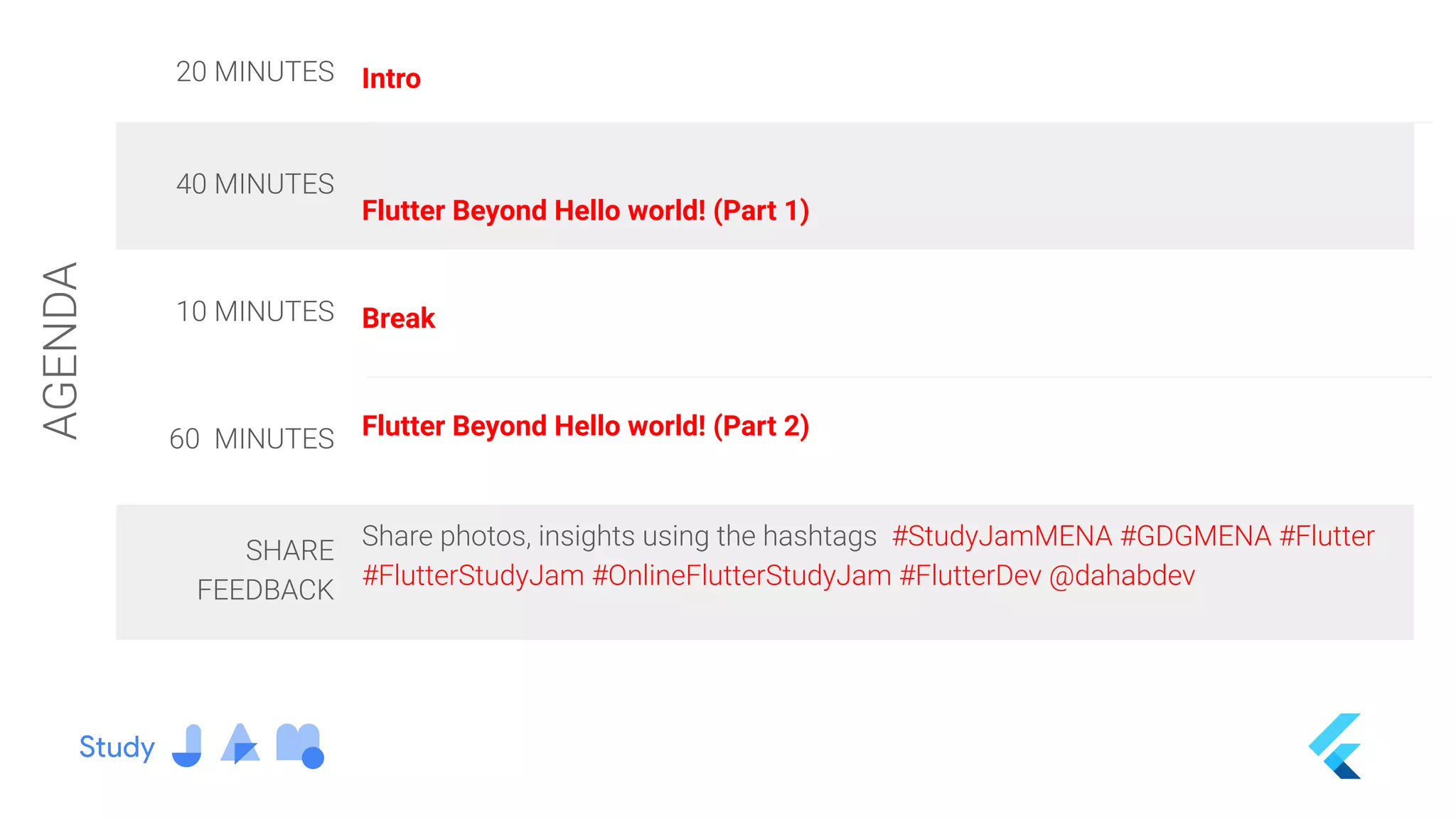The image size is (1456, 819).
Task: Click the #GDGMENA hashtag
Action: click(x=1196, y=536)
